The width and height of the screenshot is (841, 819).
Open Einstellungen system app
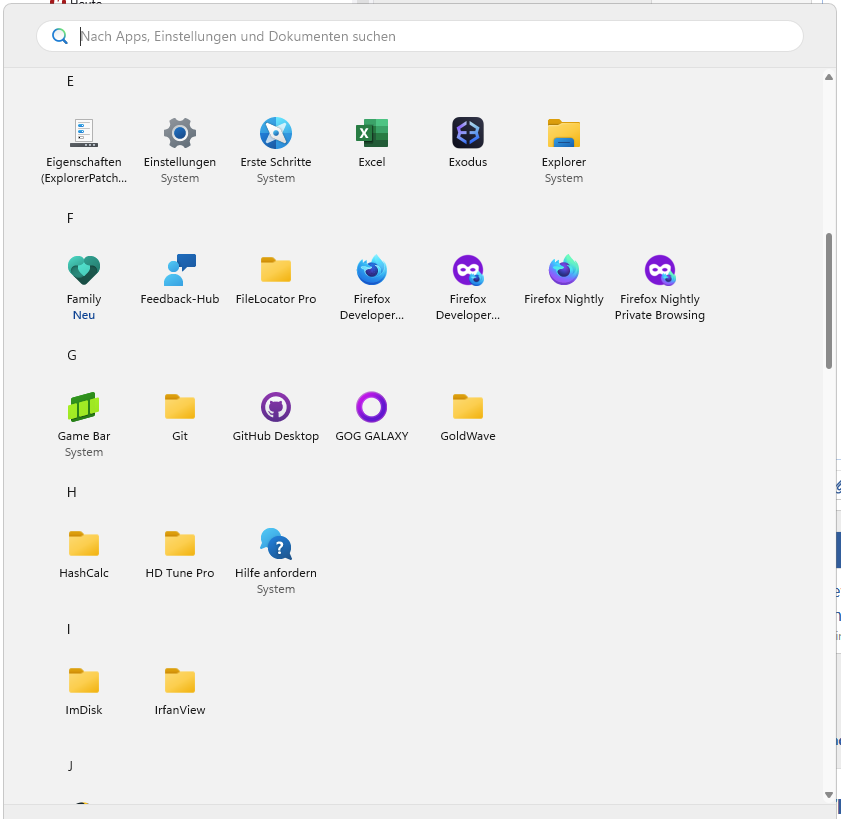click(180, 150)
